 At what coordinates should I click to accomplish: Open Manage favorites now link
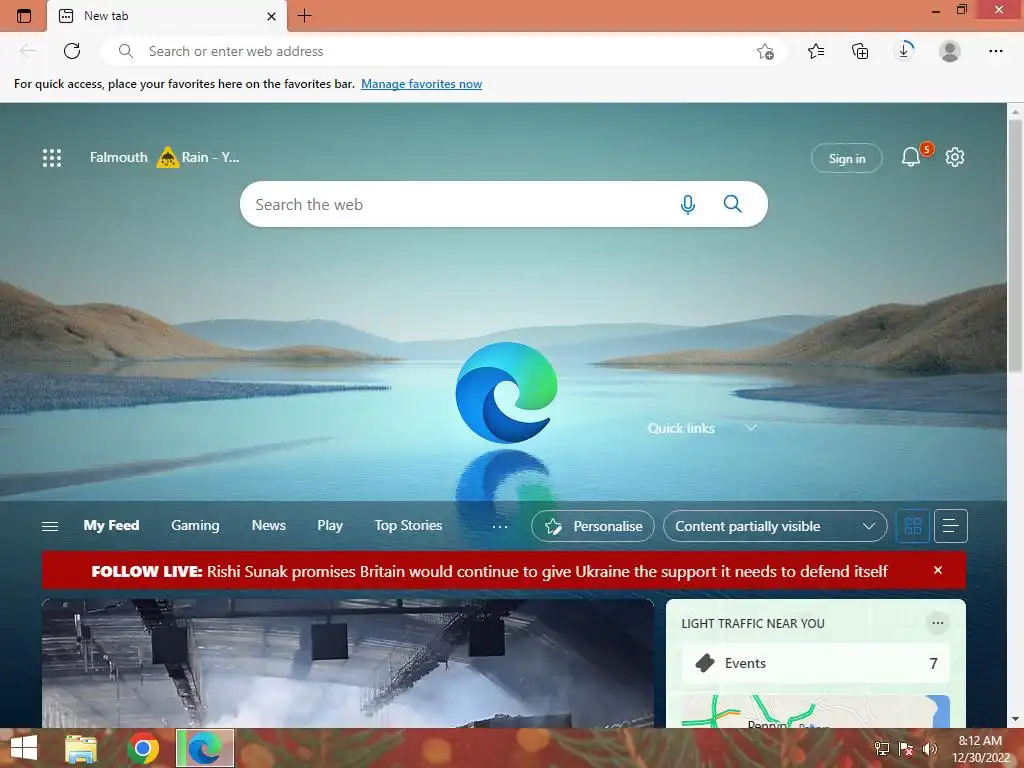click(421, 84)
